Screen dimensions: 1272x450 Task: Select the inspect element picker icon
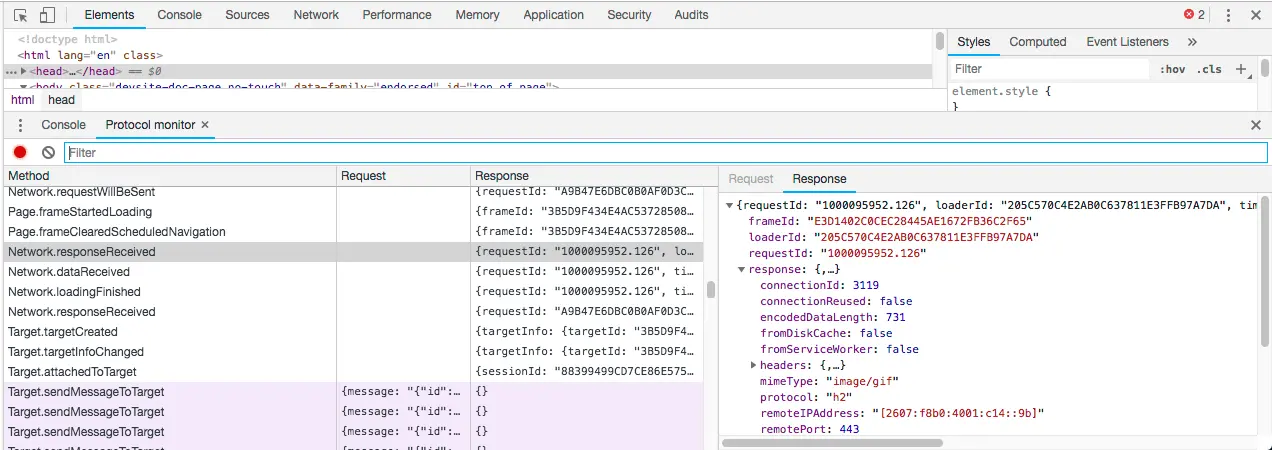pyautogui.click(x=20, y=15)
